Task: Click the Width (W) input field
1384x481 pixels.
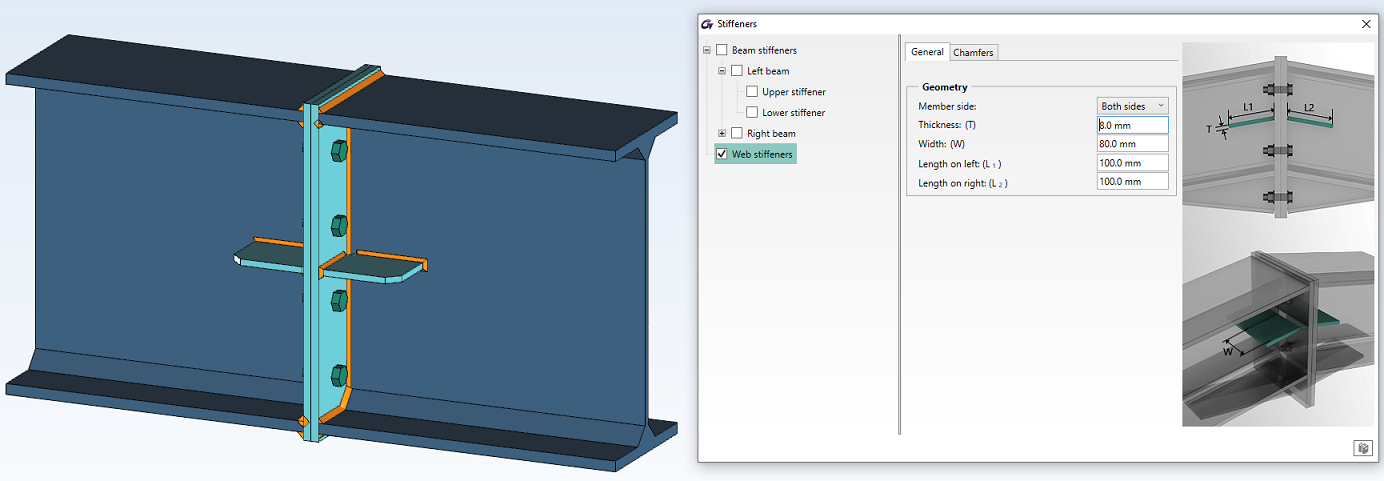Action: 1132,144
